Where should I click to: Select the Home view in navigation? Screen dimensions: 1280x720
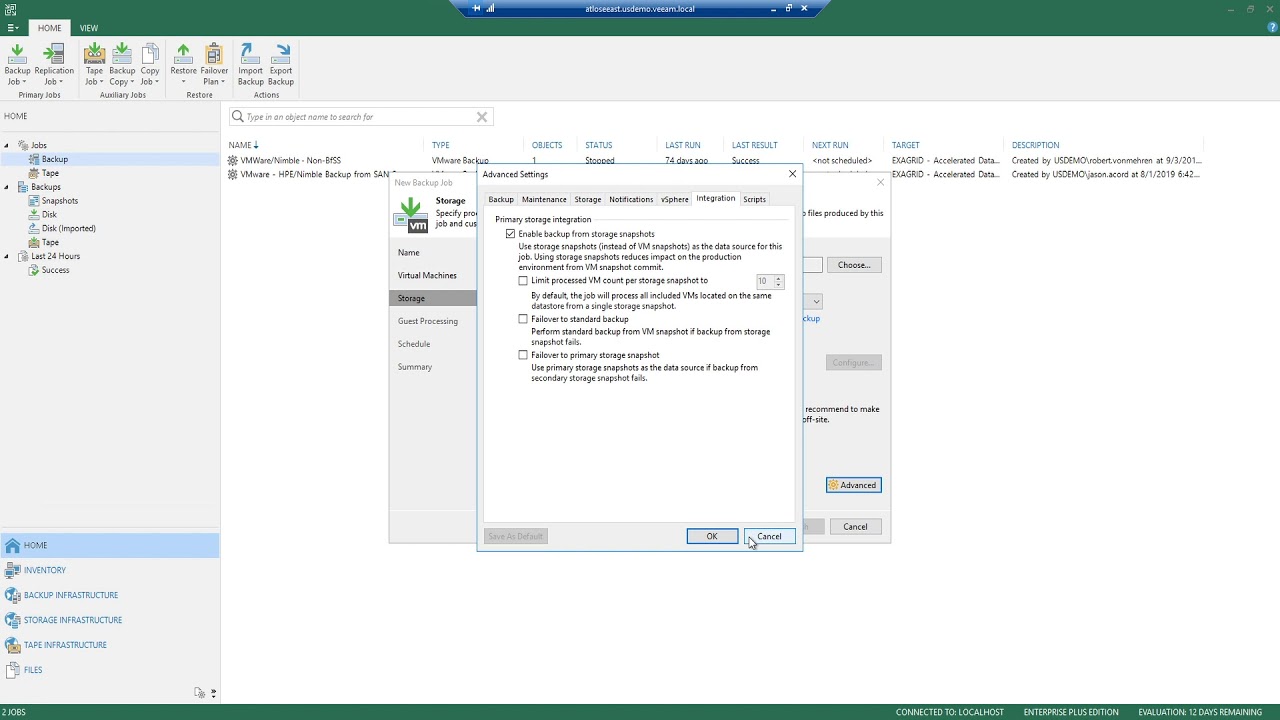(110, 545)
